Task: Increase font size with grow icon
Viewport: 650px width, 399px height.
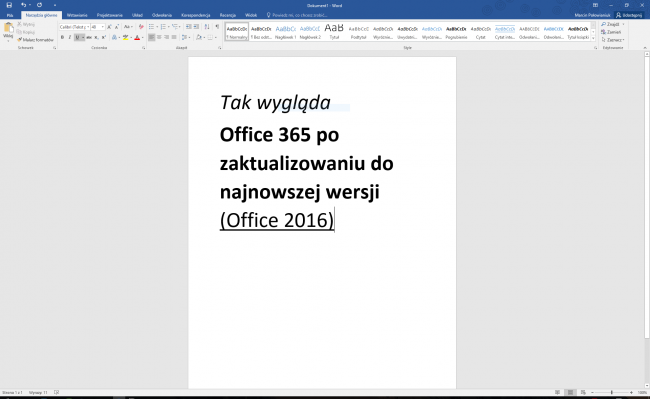Action: [109, 27]
